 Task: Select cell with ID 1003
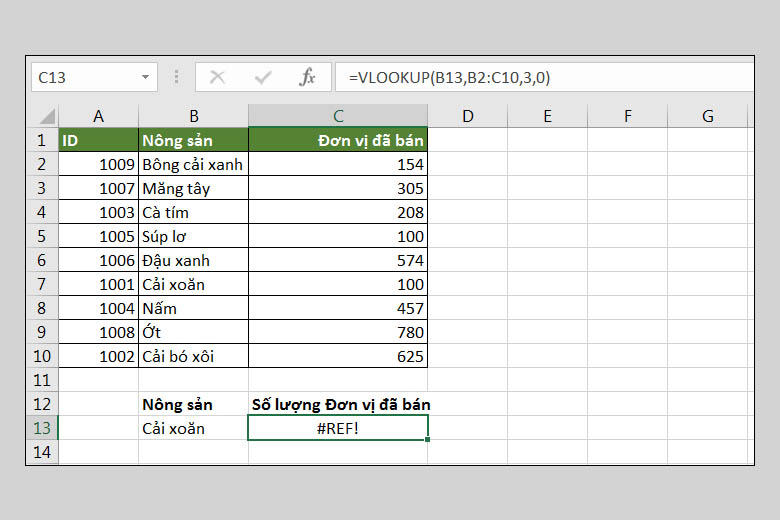pyautogui.click(x=98, y=212)
